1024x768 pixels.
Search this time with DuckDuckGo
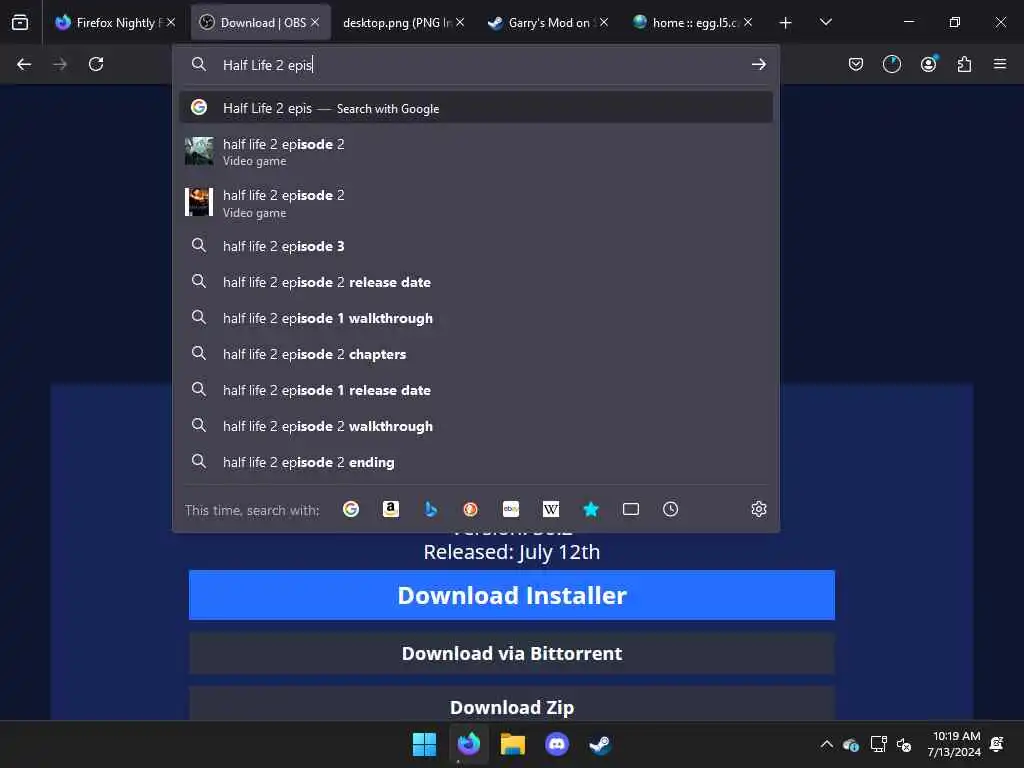pos(470,509)
